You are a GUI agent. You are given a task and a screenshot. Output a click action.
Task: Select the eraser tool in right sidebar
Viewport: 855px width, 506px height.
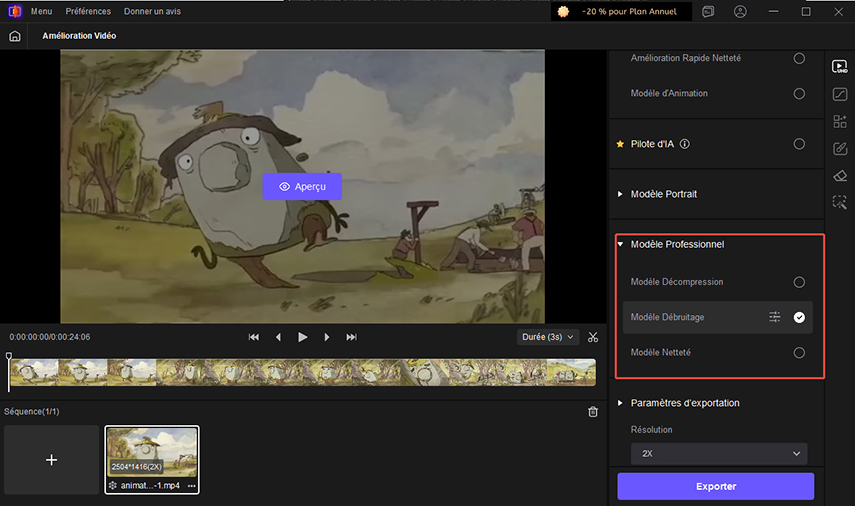coord(840,175)
